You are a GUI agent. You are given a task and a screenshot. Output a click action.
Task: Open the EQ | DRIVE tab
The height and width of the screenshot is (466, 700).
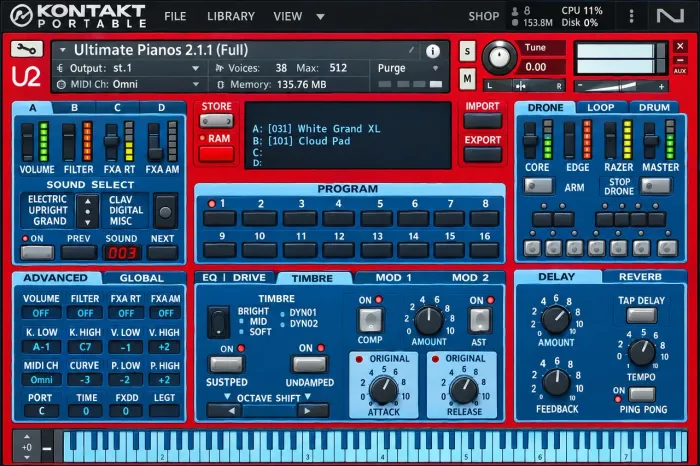pyautogui.click(x=234, y=278)
